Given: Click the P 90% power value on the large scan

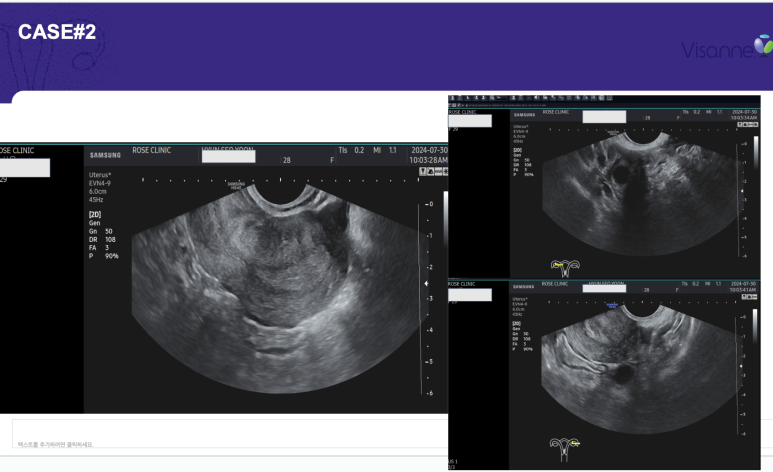Looking at the screenshot, I should pos(104,256).
